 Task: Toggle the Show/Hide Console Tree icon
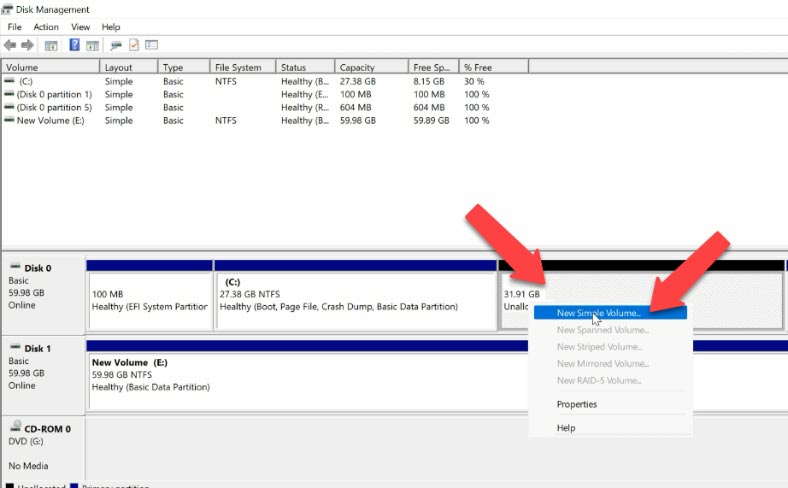[x=51, y=46]
